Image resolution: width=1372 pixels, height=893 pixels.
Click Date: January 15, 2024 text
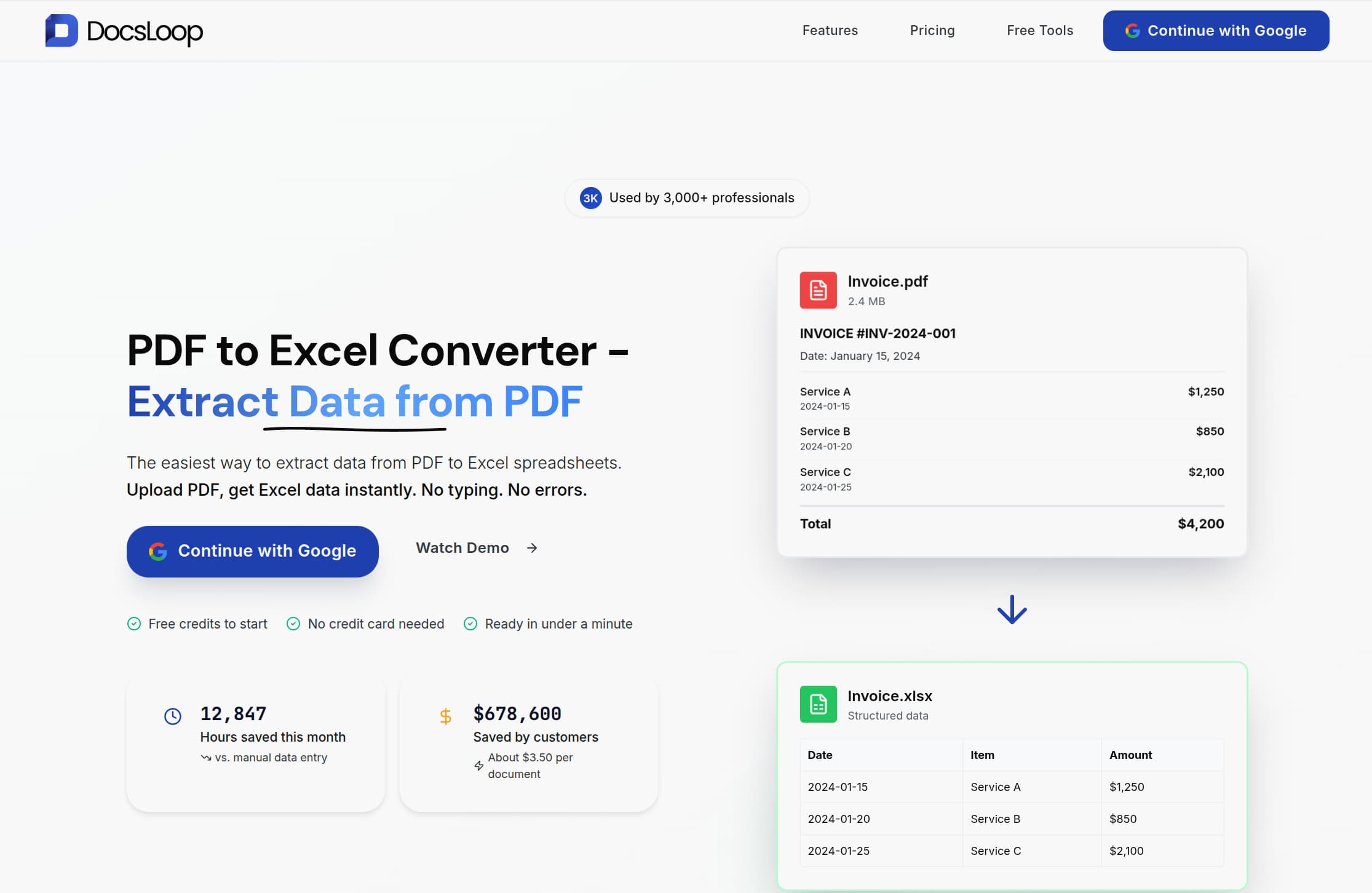(860, 356)
